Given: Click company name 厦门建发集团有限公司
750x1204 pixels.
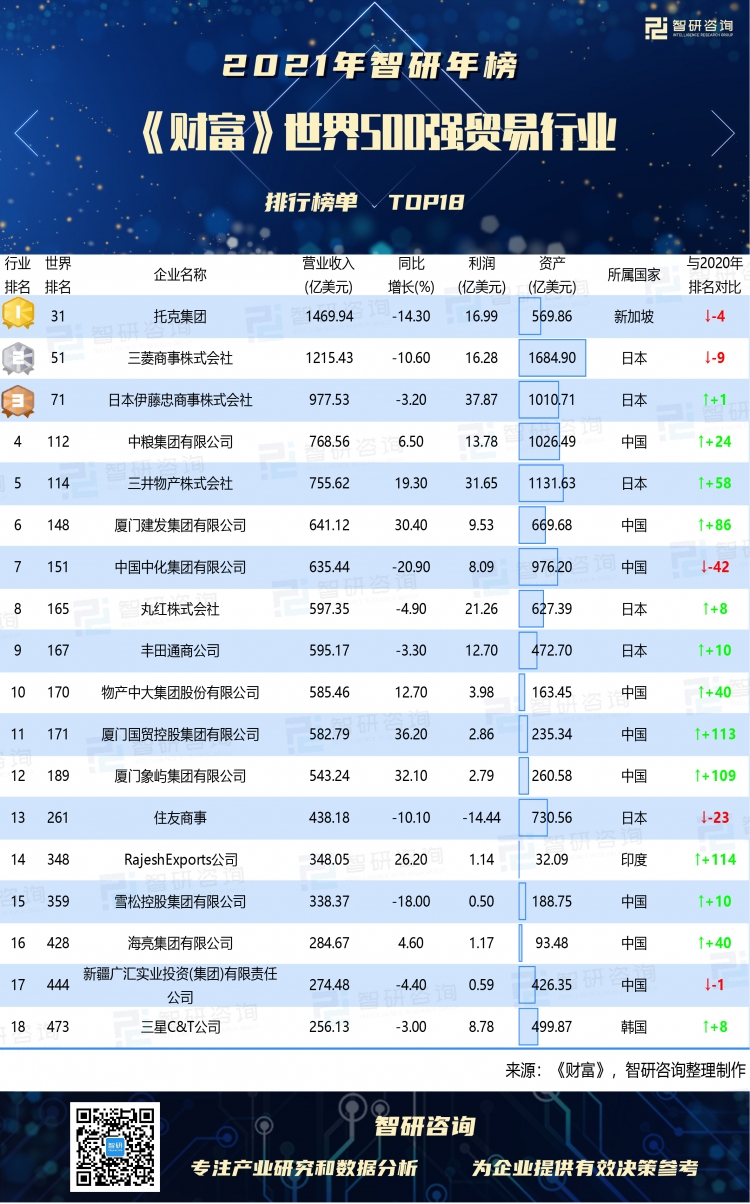Looking at the screenshot, I should click(x=180, y=525).
